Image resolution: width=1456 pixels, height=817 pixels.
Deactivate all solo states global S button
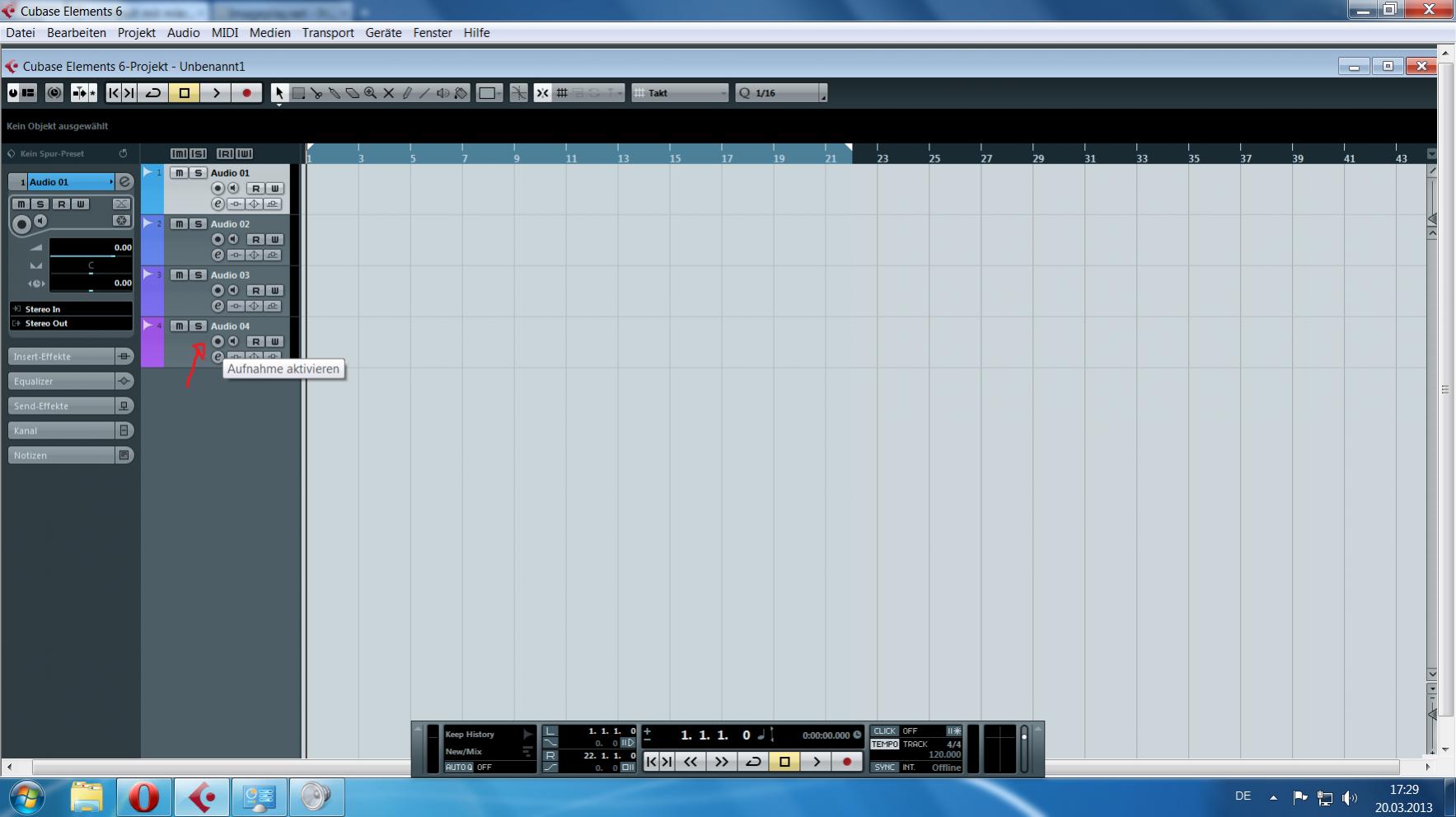(198, 154)
